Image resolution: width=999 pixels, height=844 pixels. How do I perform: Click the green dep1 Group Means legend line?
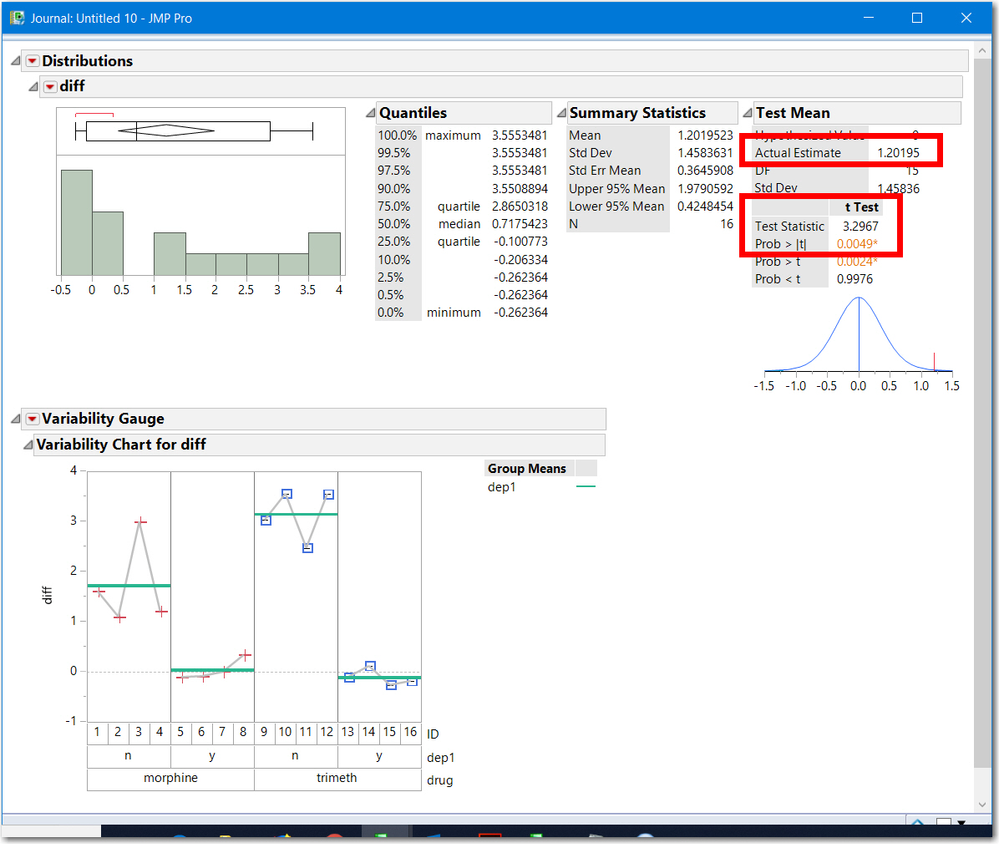click(586, 487)
